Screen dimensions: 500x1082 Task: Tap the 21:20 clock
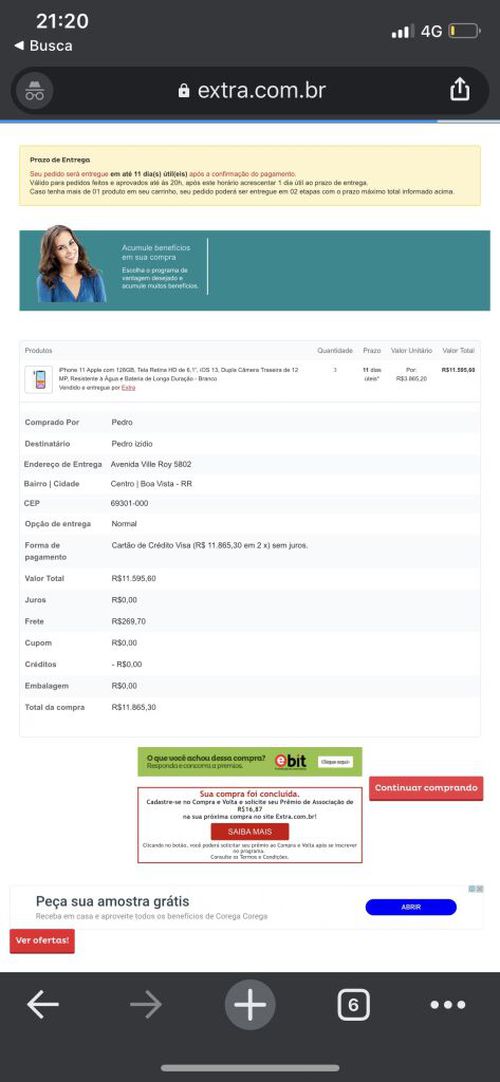[62, 21]
